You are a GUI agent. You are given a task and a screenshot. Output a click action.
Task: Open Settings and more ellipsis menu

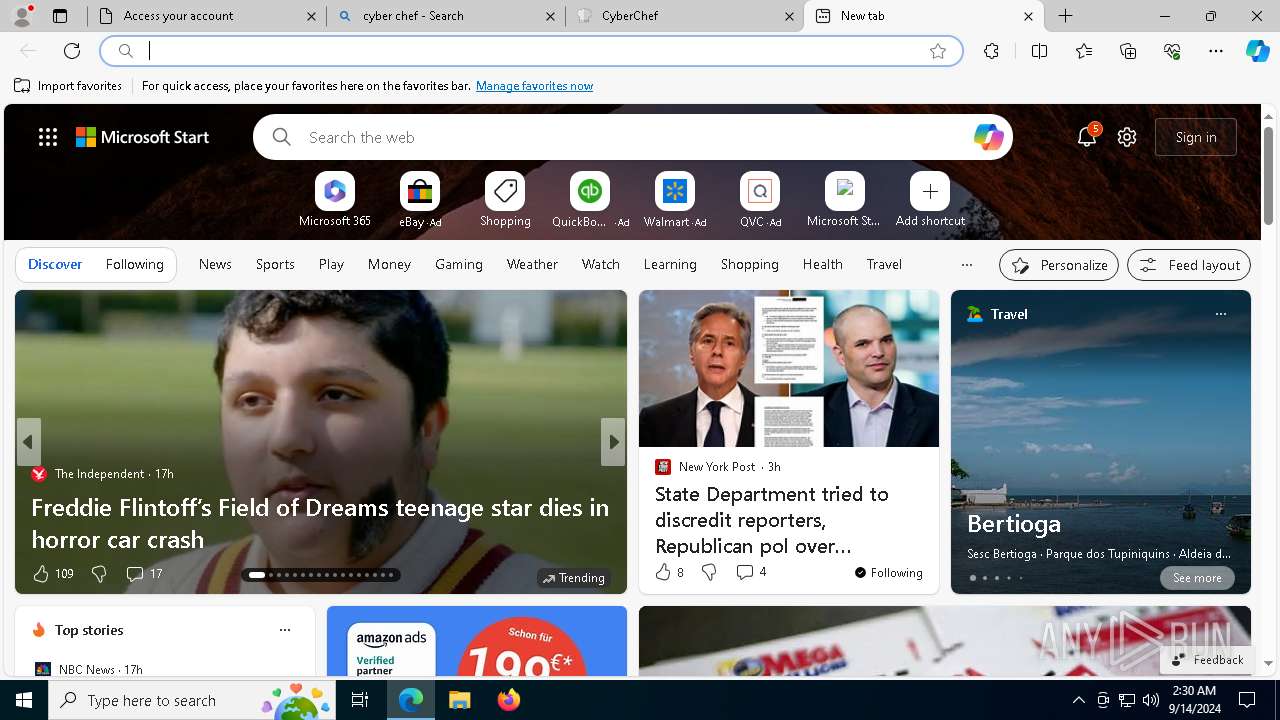point(1216,51)
